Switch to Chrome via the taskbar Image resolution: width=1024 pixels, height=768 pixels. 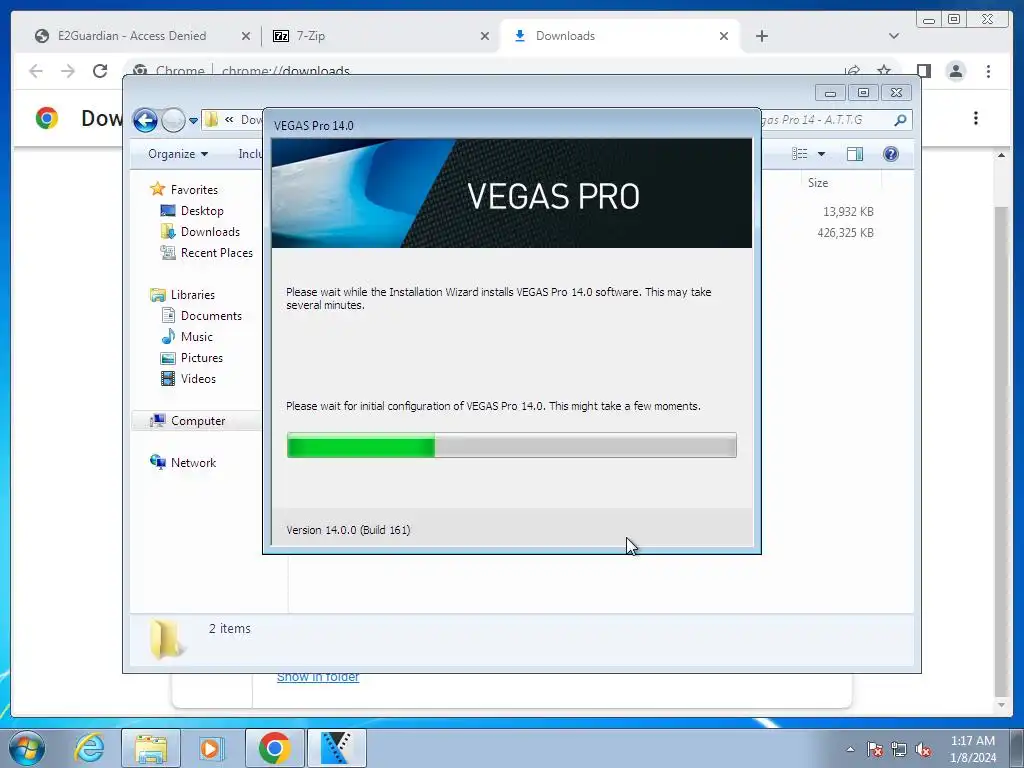[x=274, y=748]
